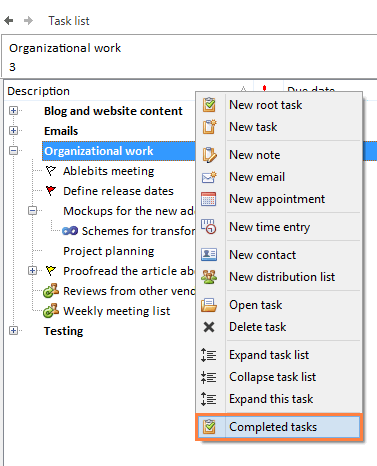377x466 pixels.
Task: Select the Mockups for the new ad task
Action: 129,211
